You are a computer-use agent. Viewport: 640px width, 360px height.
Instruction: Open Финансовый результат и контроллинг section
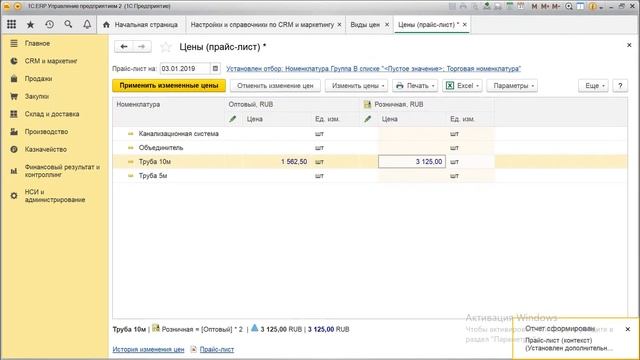coord(62,171)
